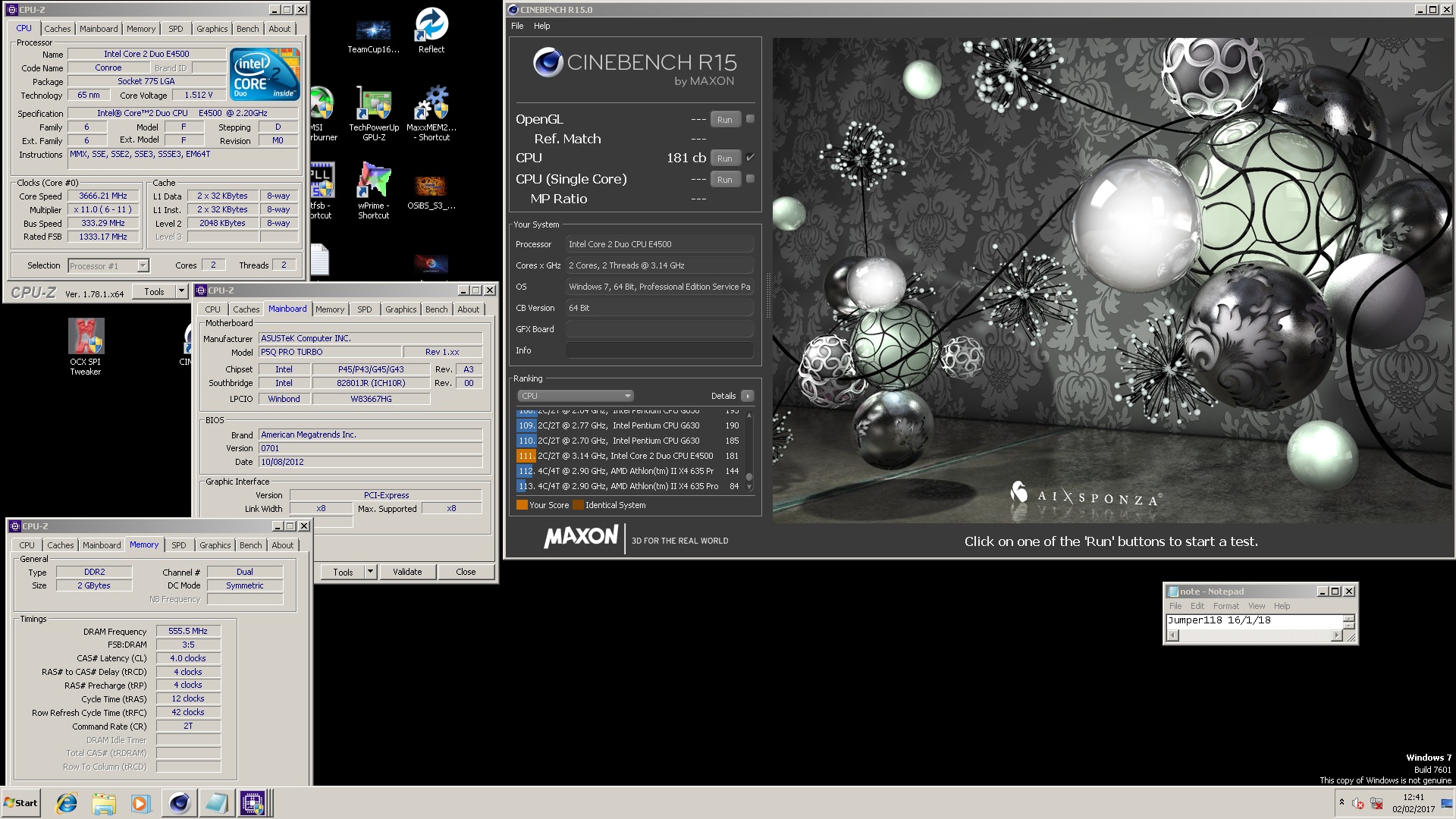Open TechPowerUp GPU-Z desktop icon
The height and width of the screenshot is (819, 1456).
coord(374,114)
